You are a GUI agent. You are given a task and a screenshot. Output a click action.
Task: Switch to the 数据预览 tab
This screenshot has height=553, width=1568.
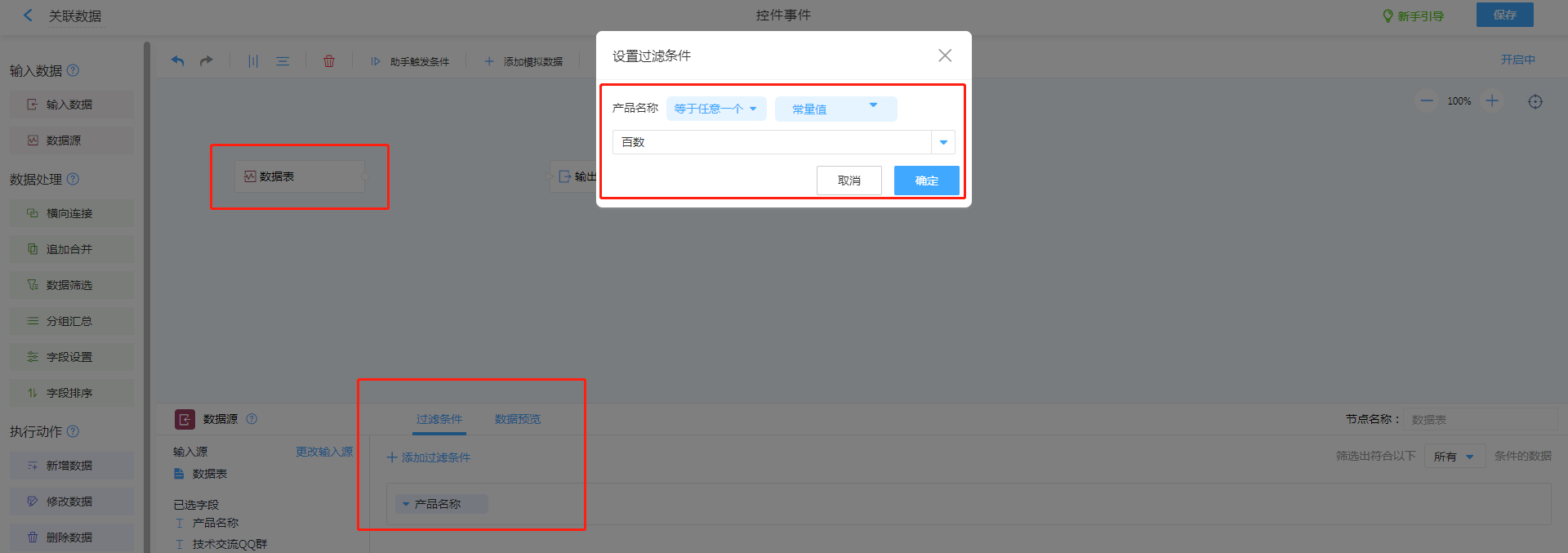point(517,419)
